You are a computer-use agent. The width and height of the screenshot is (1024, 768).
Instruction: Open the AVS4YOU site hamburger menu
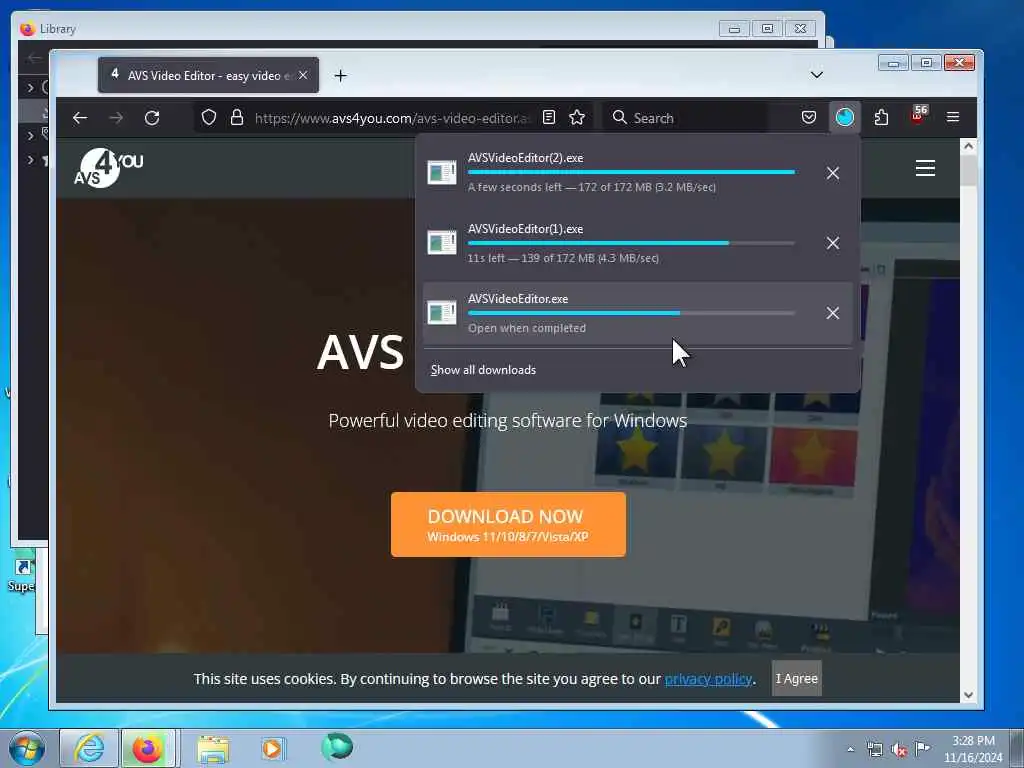pos(925,168)
